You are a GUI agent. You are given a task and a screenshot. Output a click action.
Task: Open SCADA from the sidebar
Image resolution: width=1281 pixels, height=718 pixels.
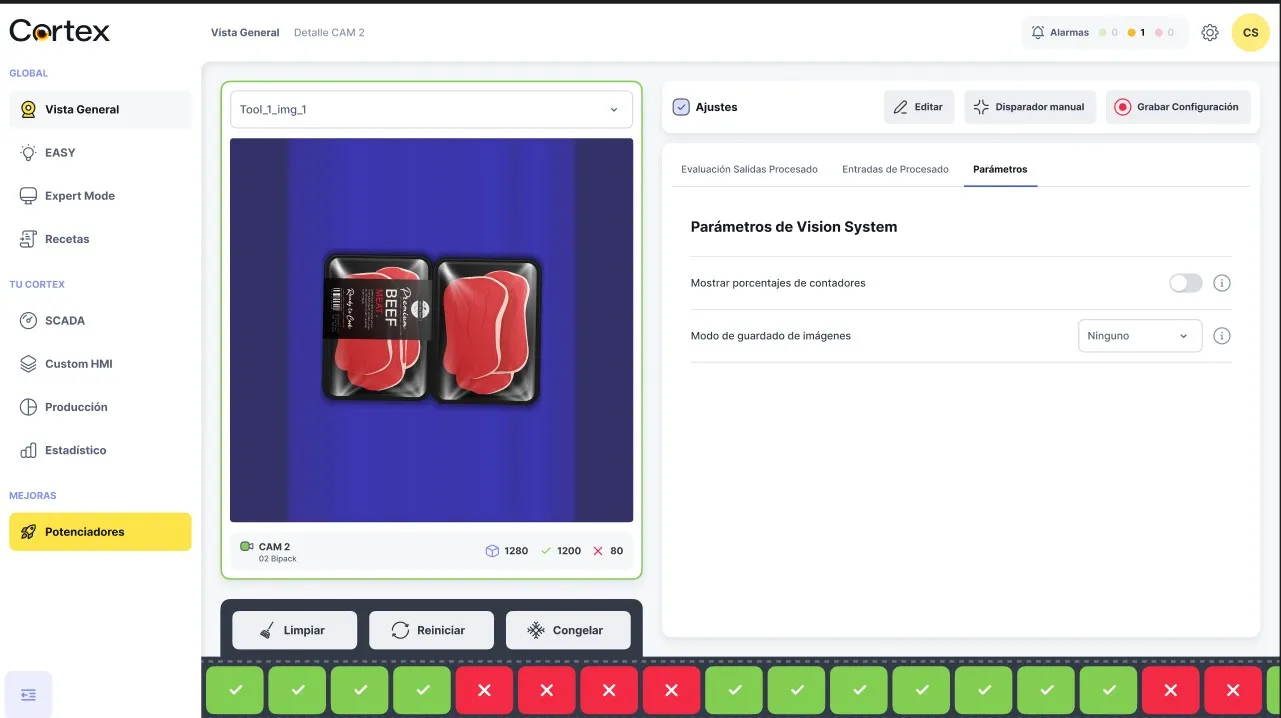click(x=65, y=321)
